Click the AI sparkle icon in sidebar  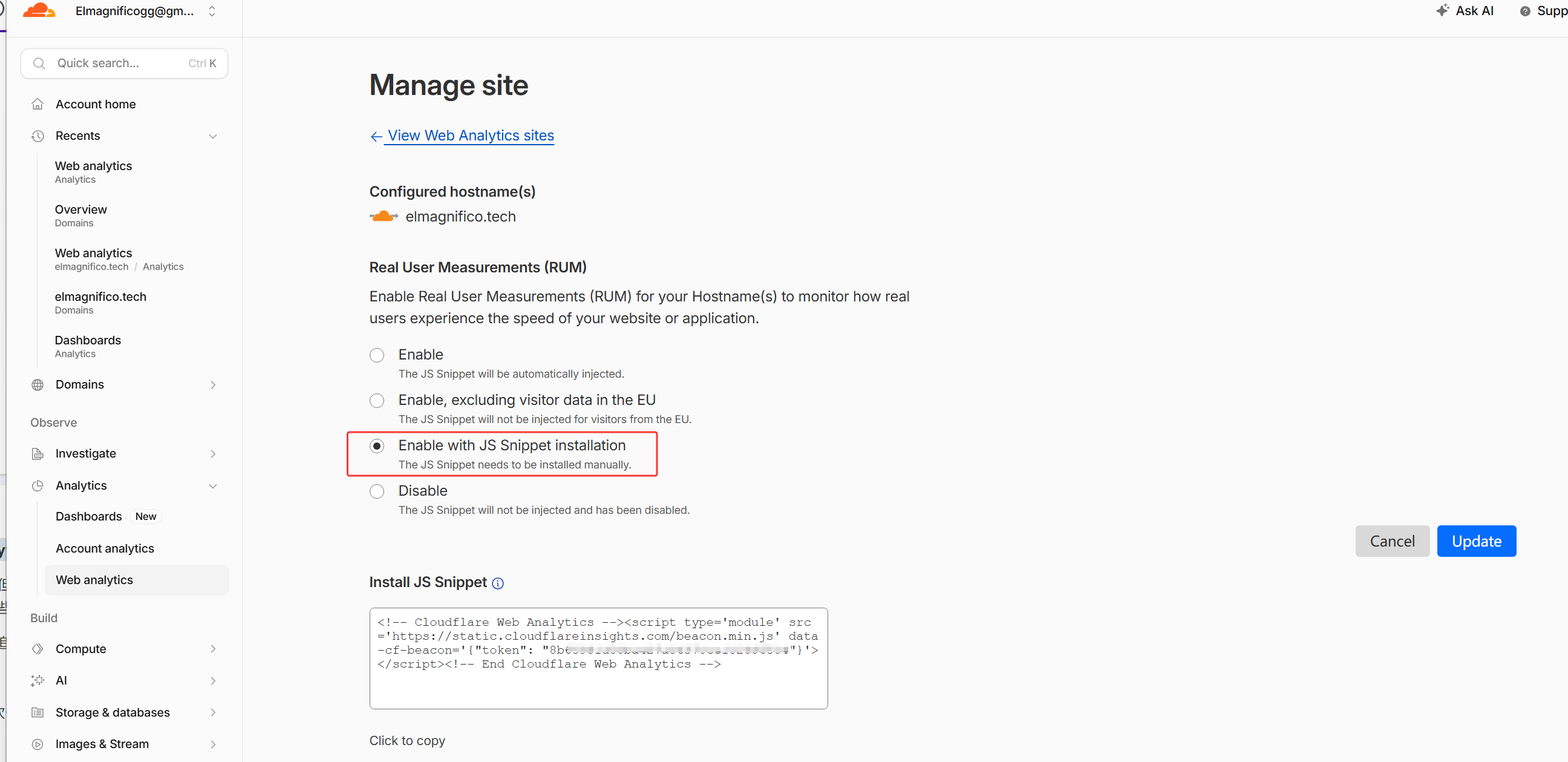coord(38,680)
